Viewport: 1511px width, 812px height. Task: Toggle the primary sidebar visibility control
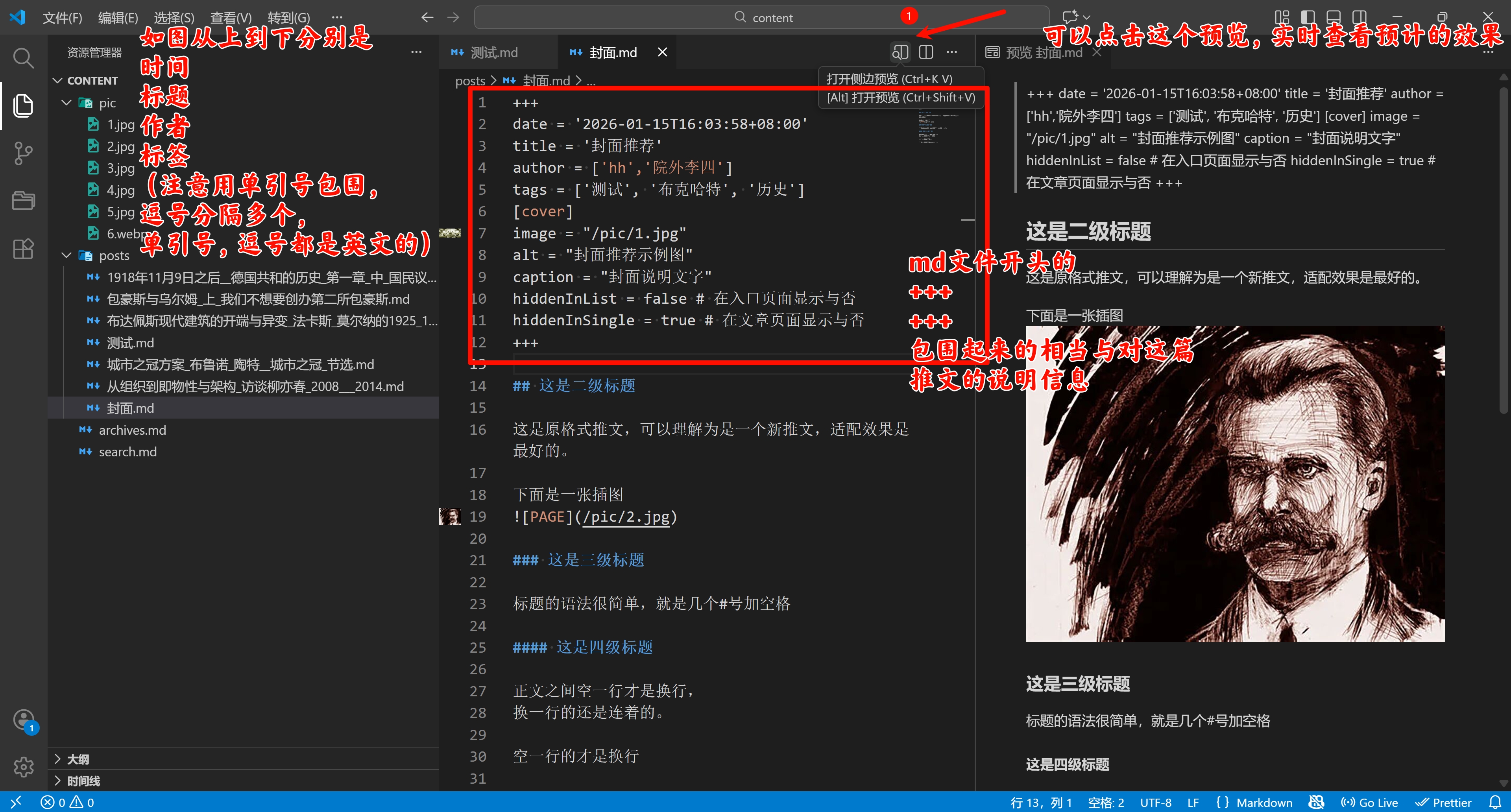(x=1307, y=17)
